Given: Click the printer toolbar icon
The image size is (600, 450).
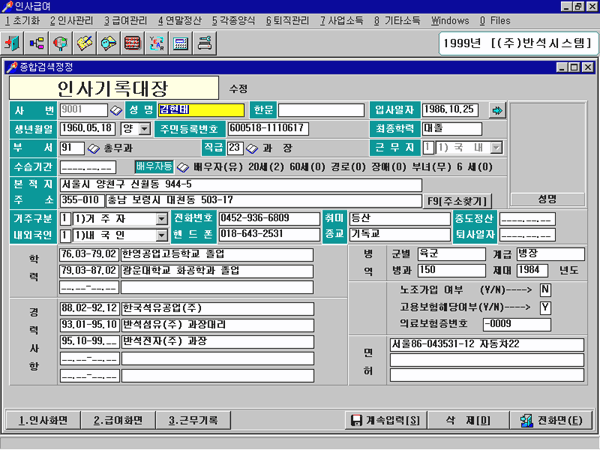Looking at the screenshot, I should [x=205, y=44].
